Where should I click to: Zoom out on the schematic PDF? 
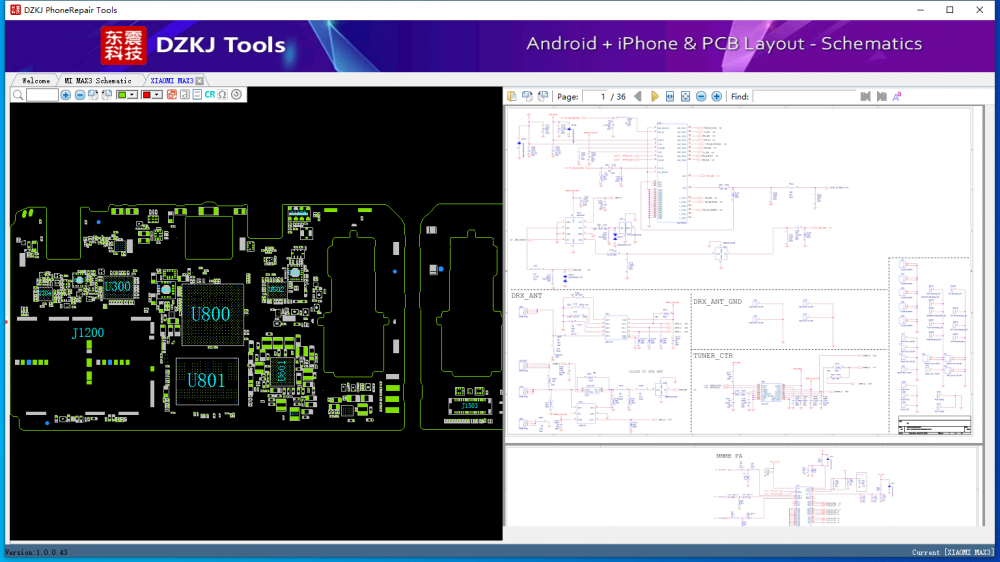point(701,96)
